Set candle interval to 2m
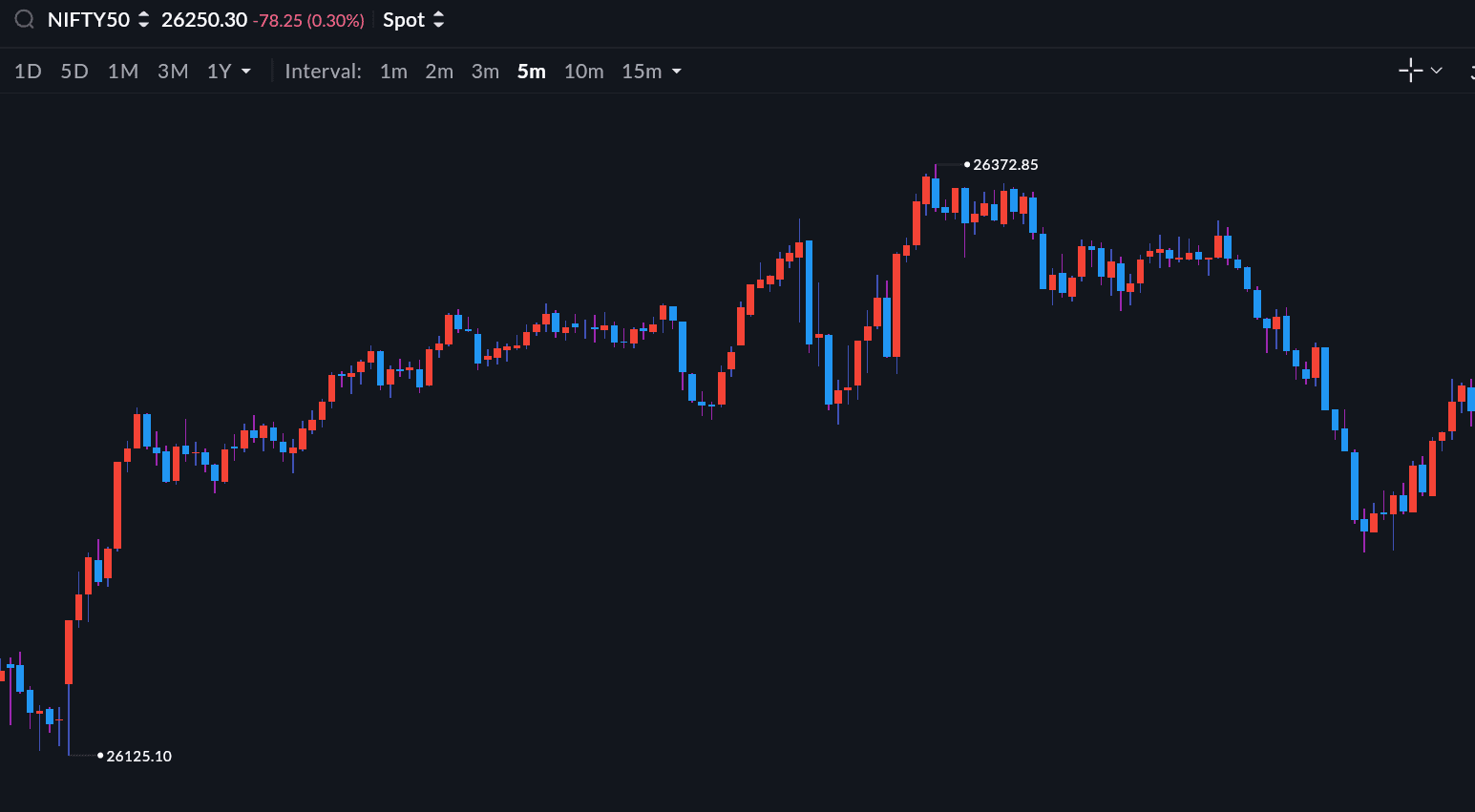 (x=439, y=72)
